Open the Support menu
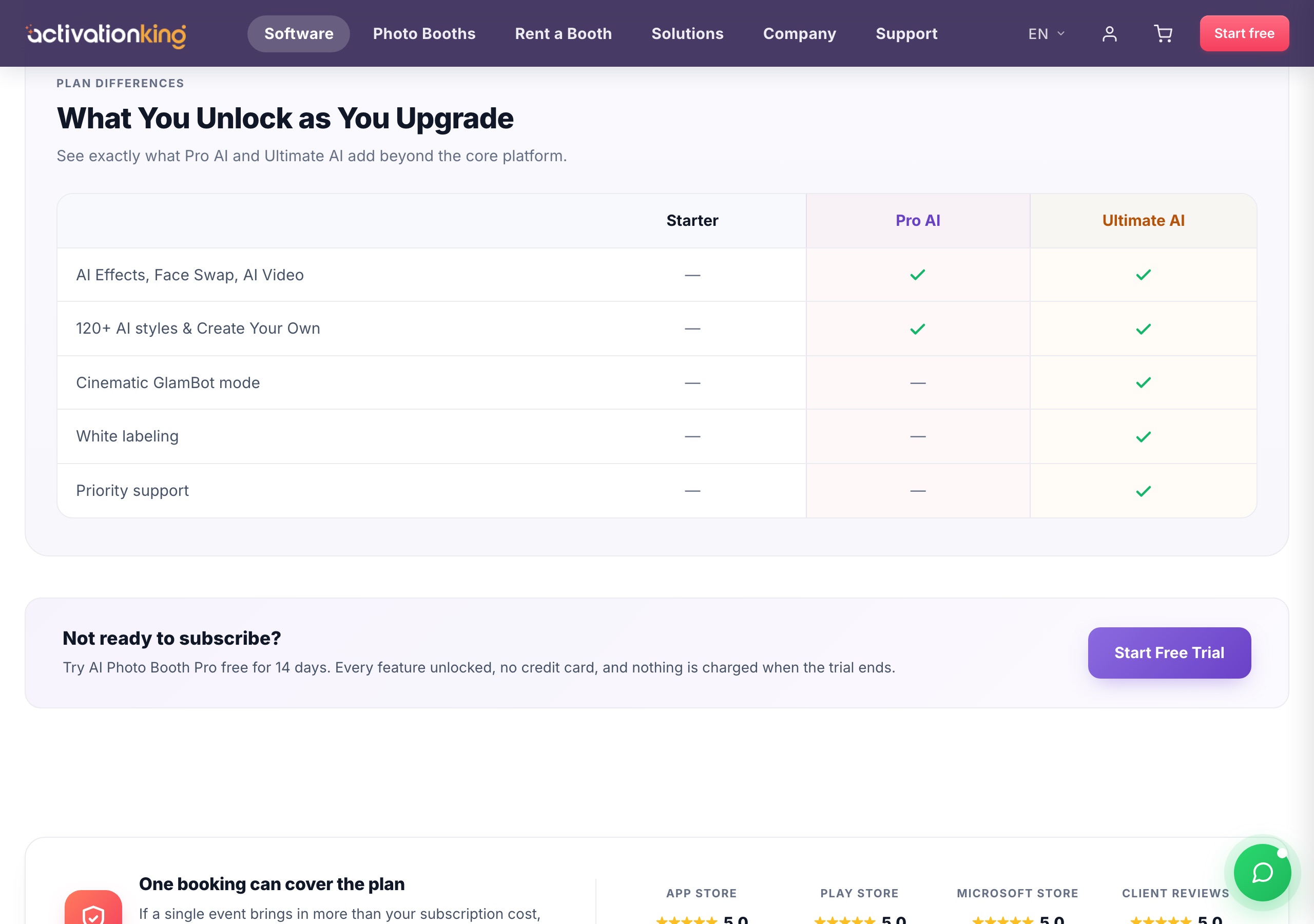Viewport: 1314px width, 924px height. tap(906, 34)
